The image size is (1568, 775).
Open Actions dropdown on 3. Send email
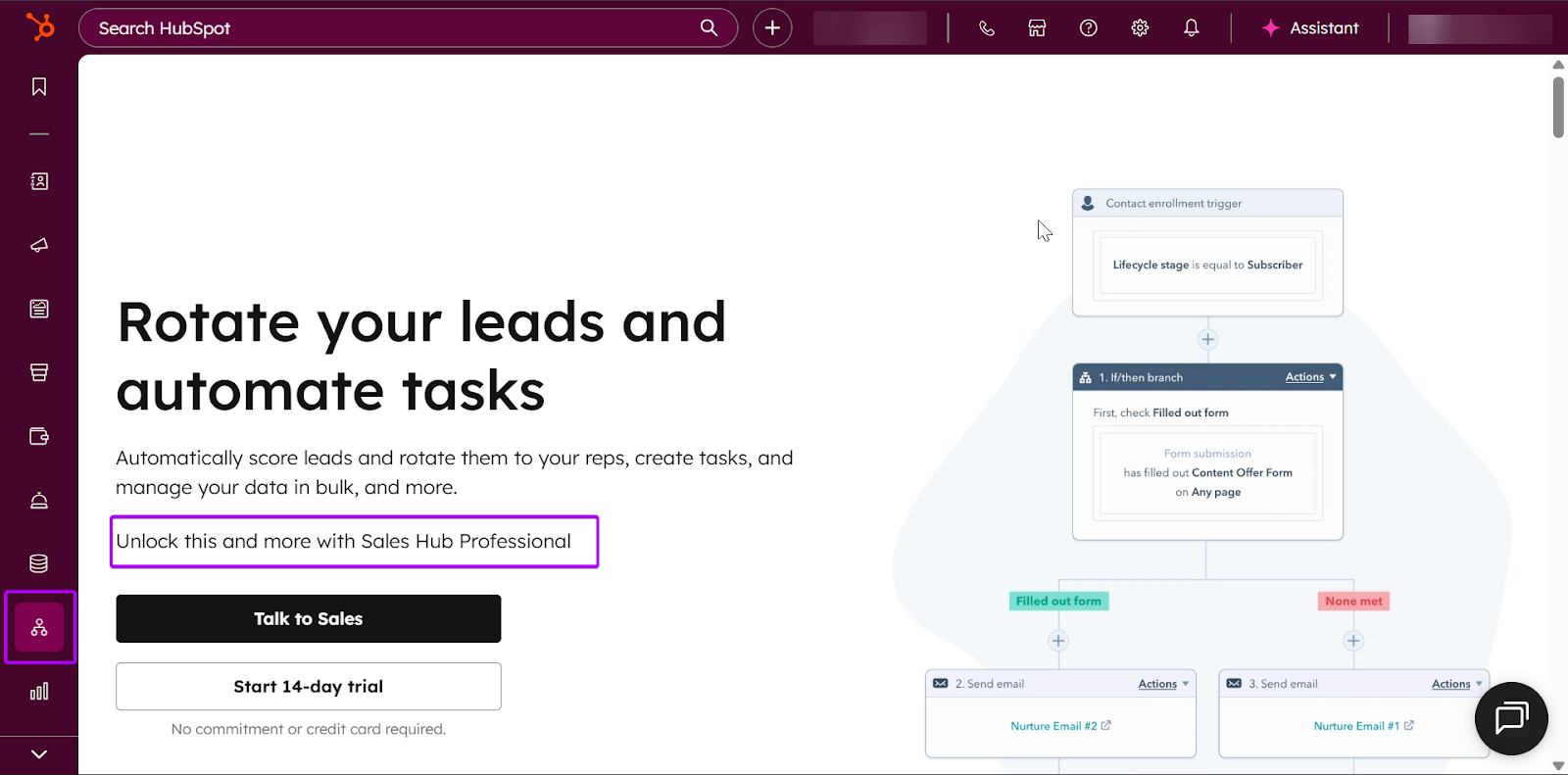(1457, 684)
